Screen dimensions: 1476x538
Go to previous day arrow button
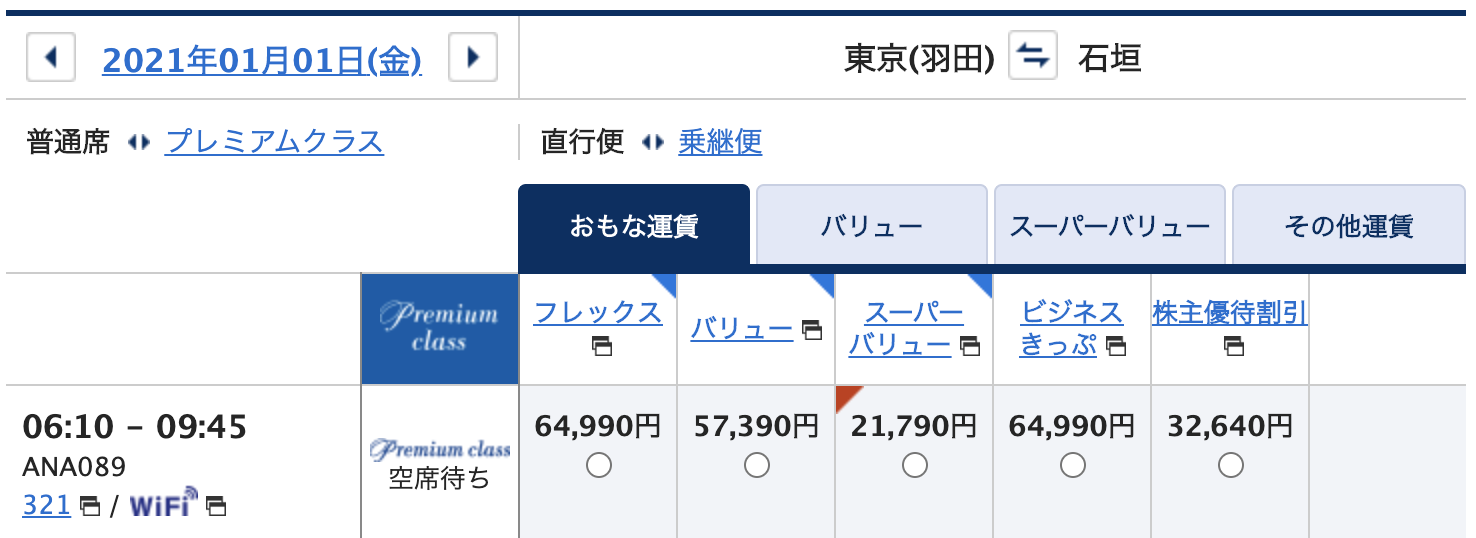51,58
